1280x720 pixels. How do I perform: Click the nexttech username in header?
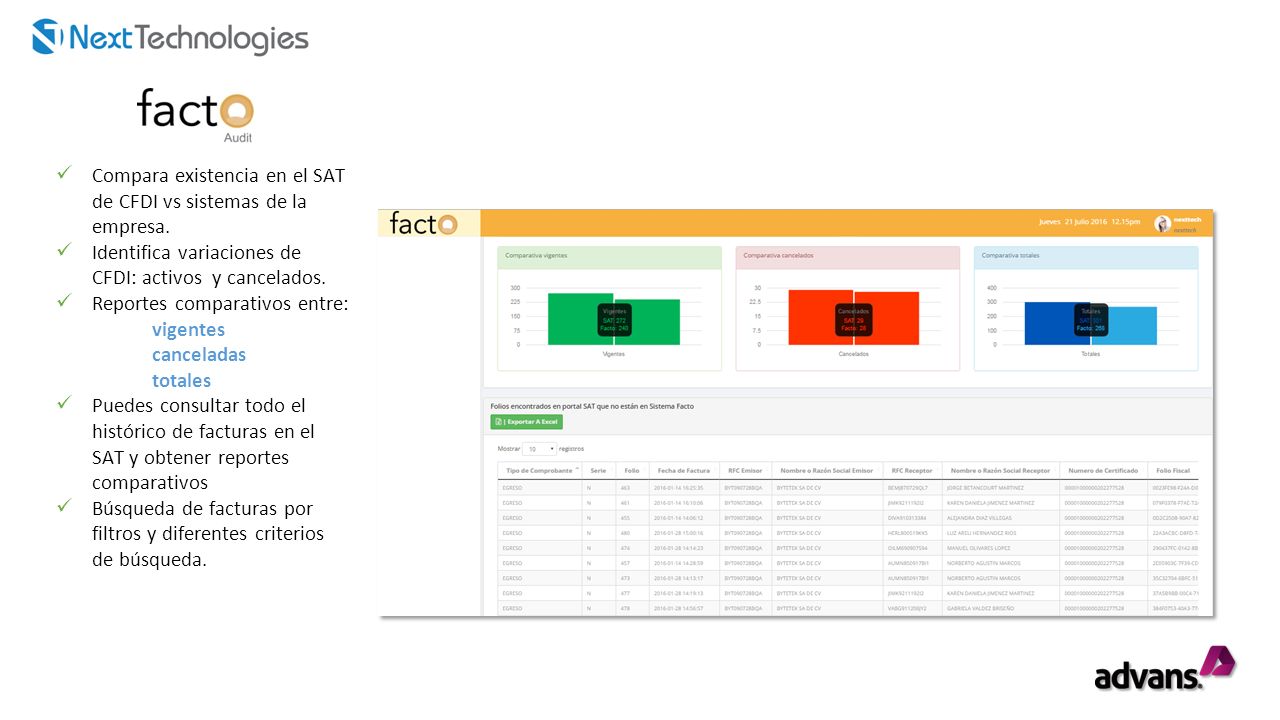click(1185, 220)
